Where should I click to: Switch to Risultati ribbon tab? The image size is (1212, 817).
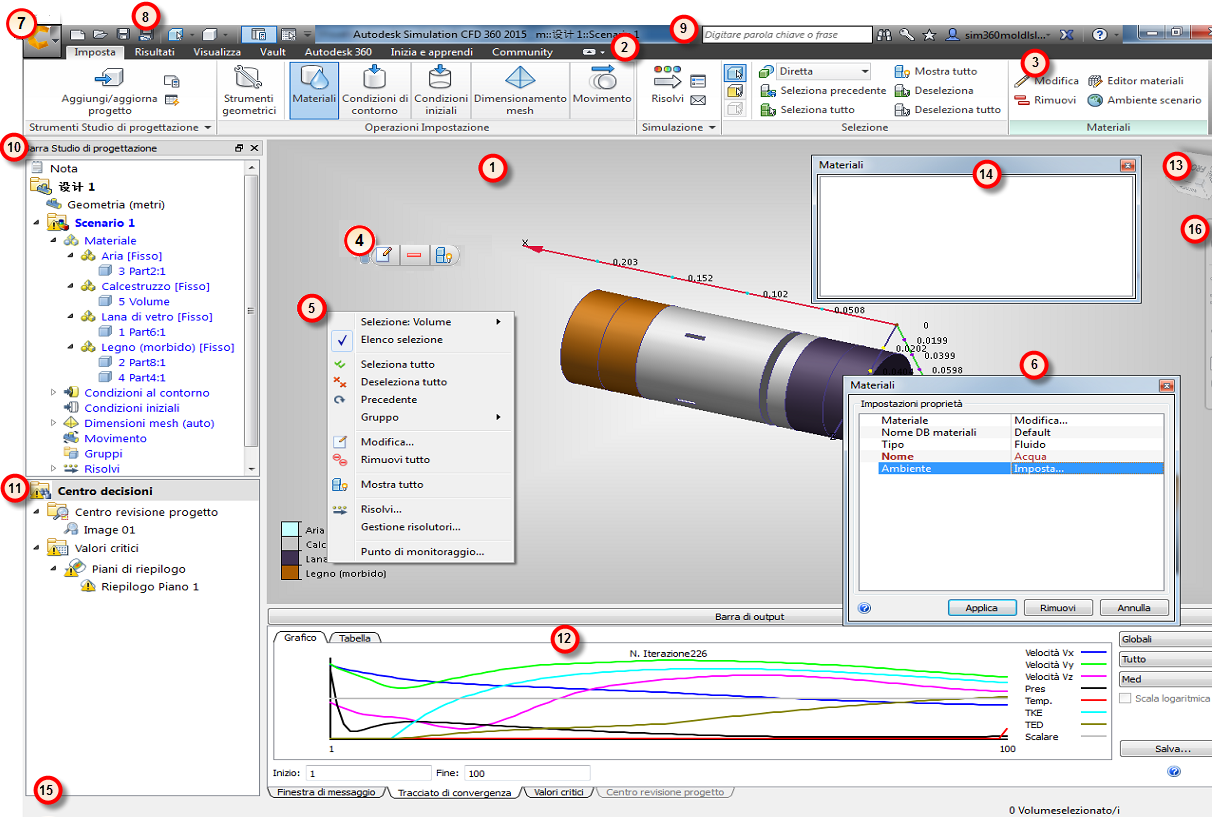pos(154,52)
